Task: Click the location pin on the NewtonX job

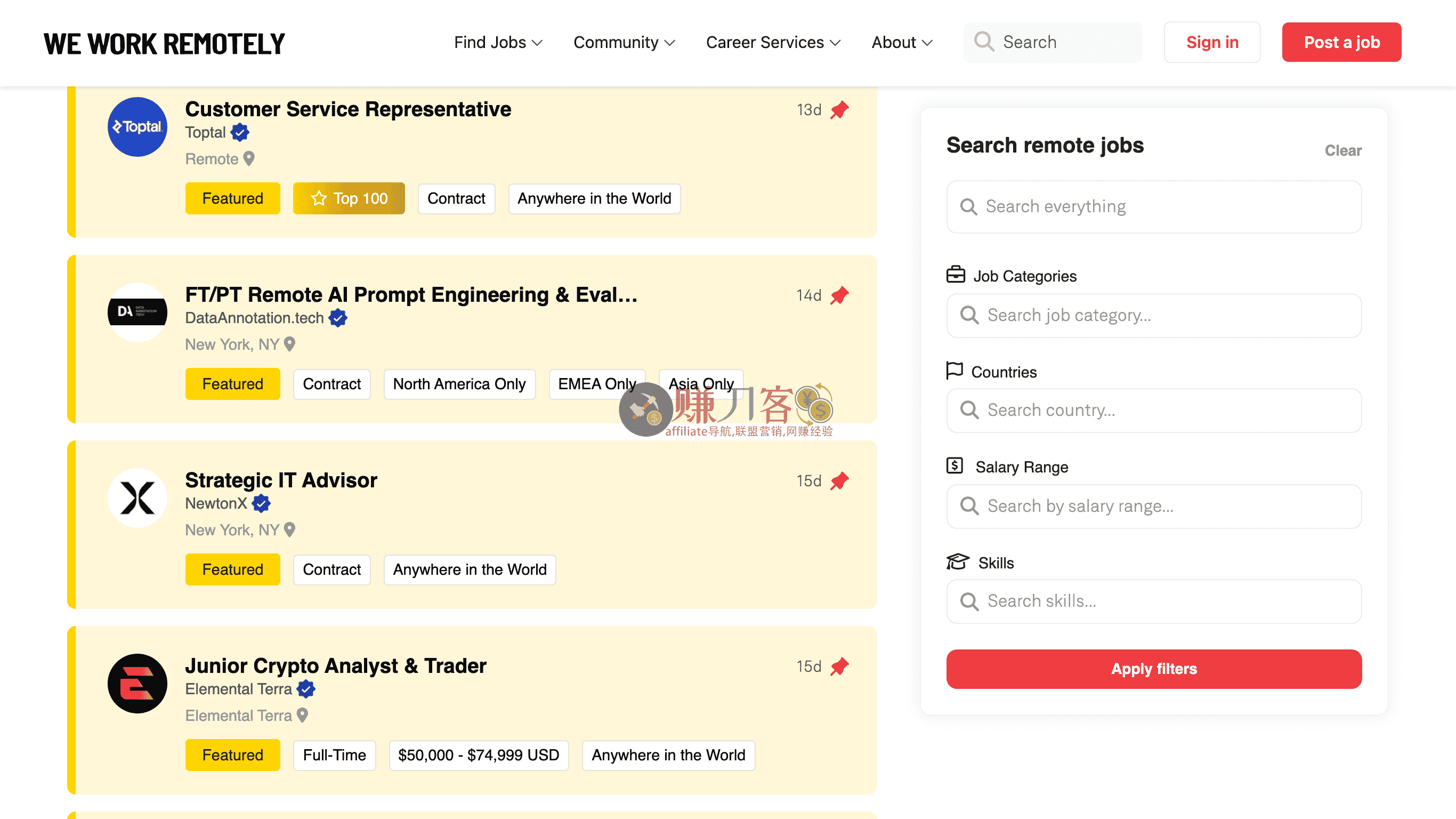Action: tap(289, 529)
